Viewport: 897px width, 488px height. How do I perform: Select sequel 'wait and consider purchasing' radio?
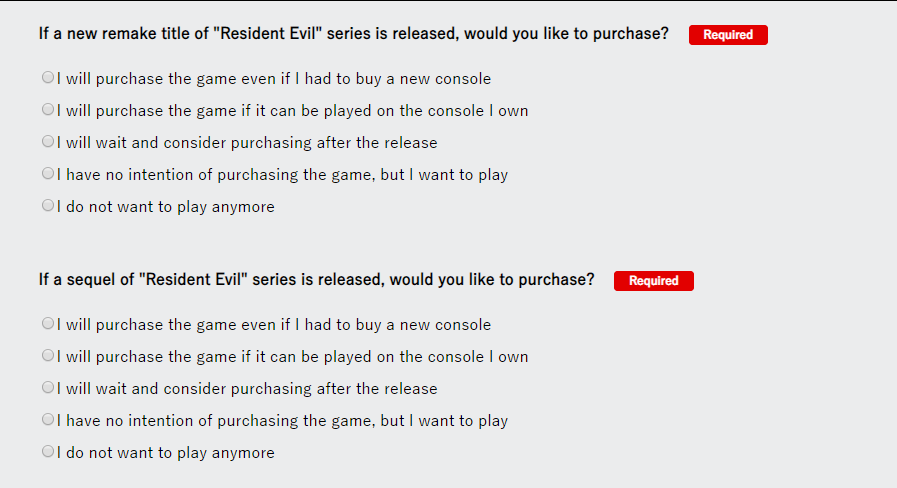point(48,387)
